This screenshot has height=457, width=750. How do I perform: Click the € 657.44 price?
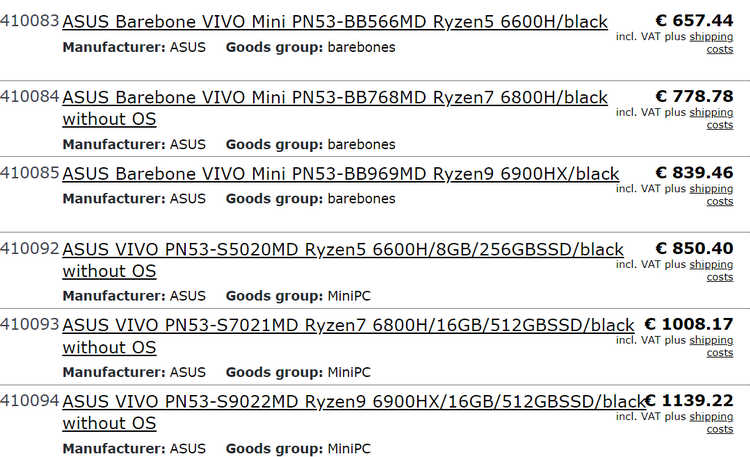(694, 21)
